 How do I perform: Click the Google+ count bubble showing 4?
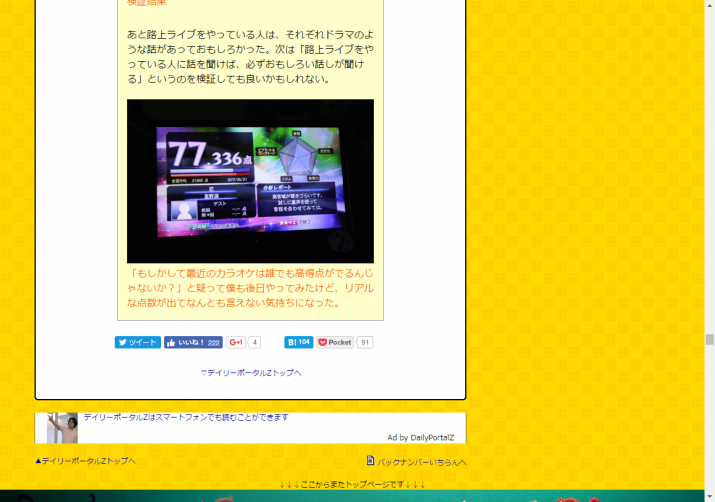255,342
